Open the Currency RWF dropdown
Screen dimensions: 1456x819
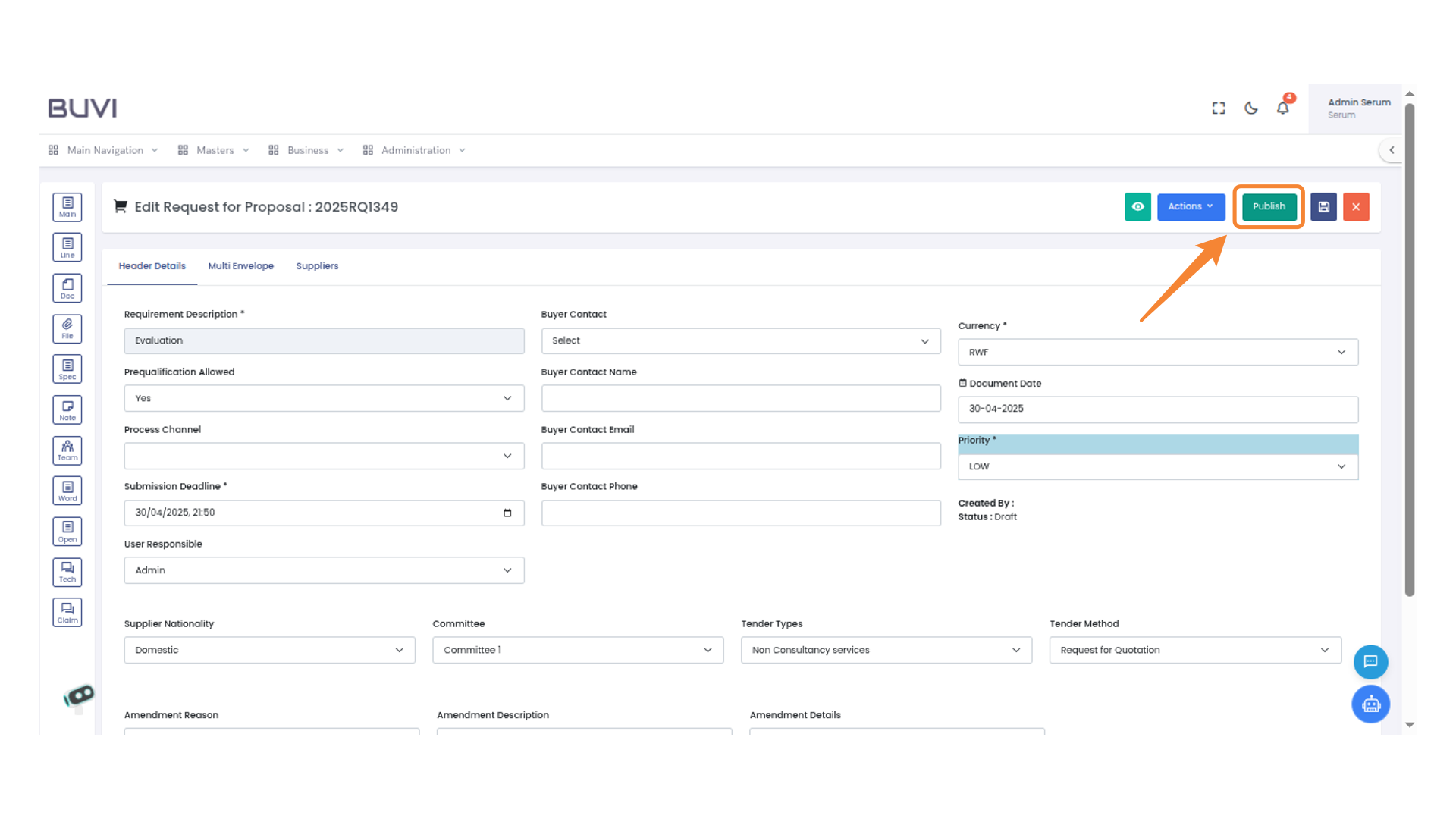(x=1157, y=353)
